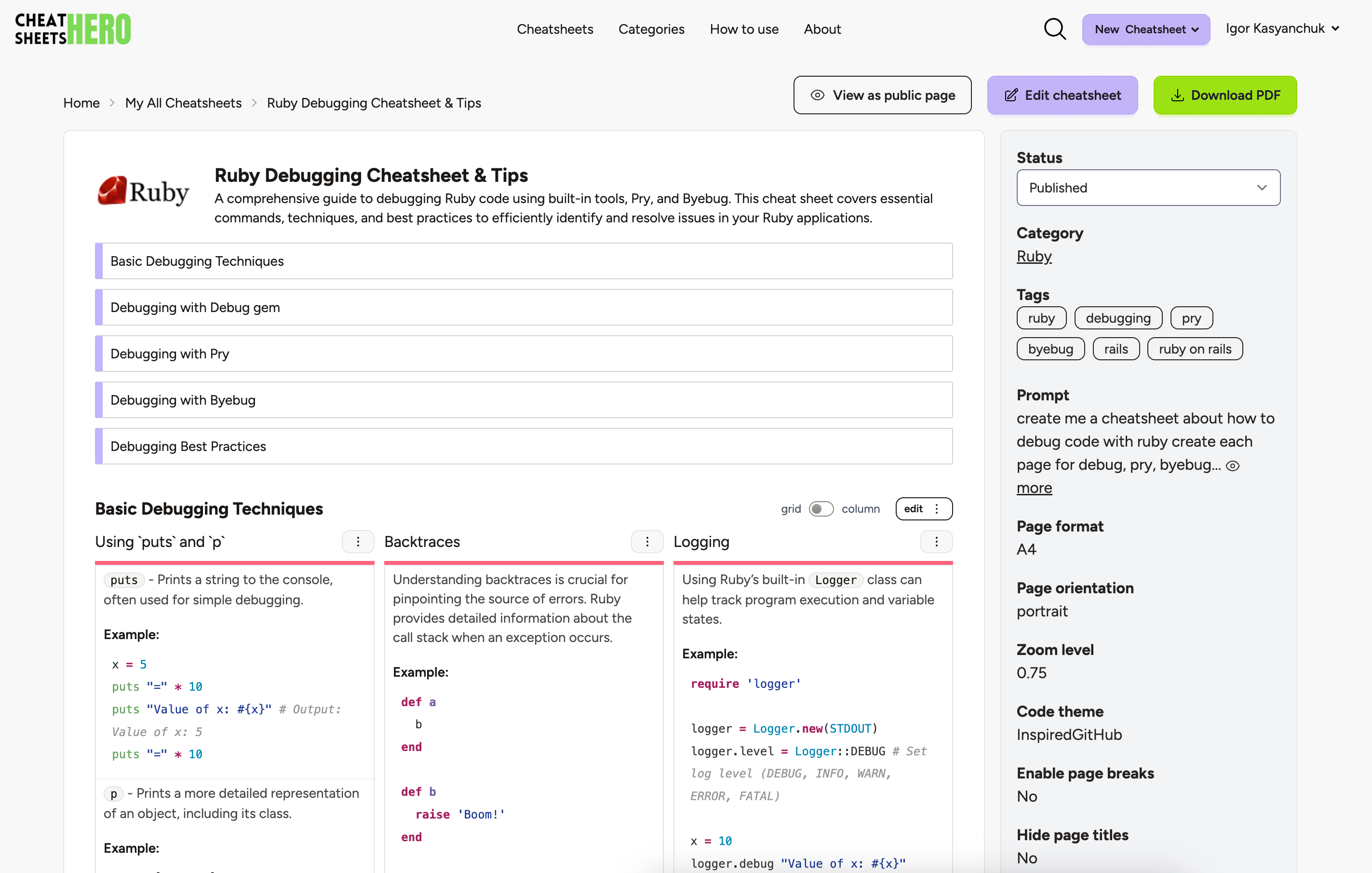Click the Basic Debugging Techniques heading
This screenshot has height=873, width=1372.
click(x=209, y=509)
